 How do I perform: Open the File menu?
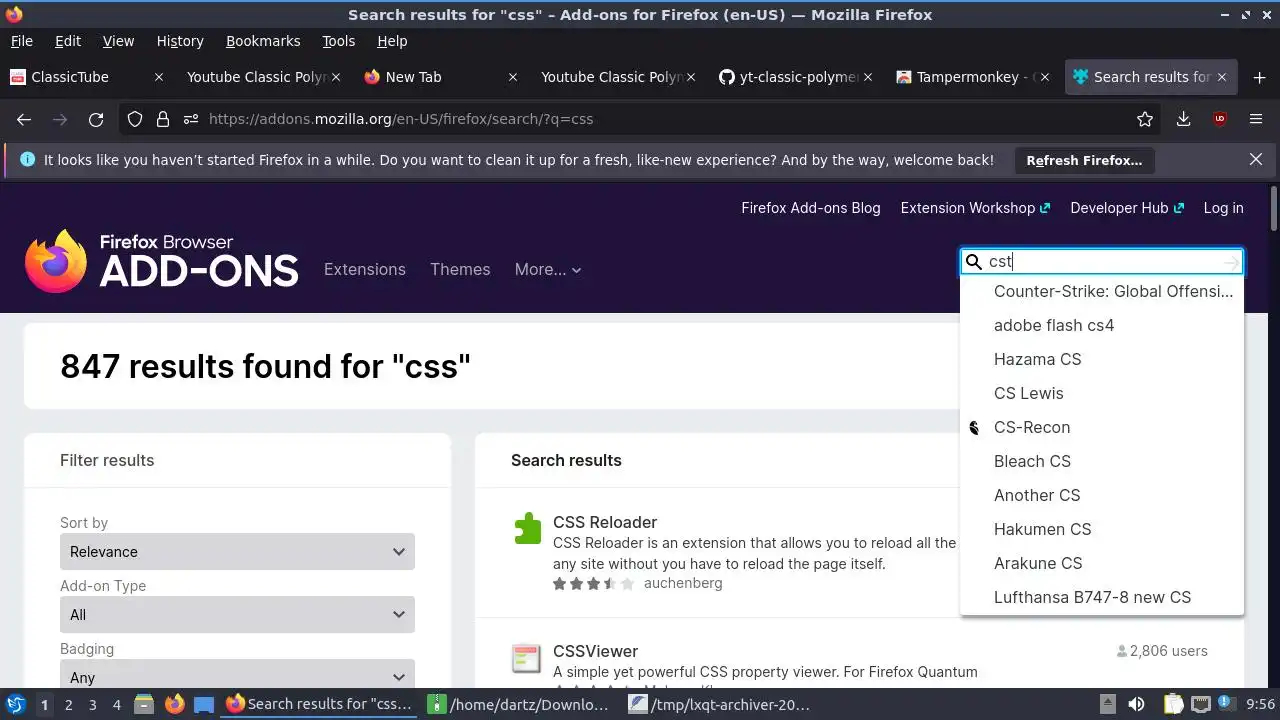[21, 41]
